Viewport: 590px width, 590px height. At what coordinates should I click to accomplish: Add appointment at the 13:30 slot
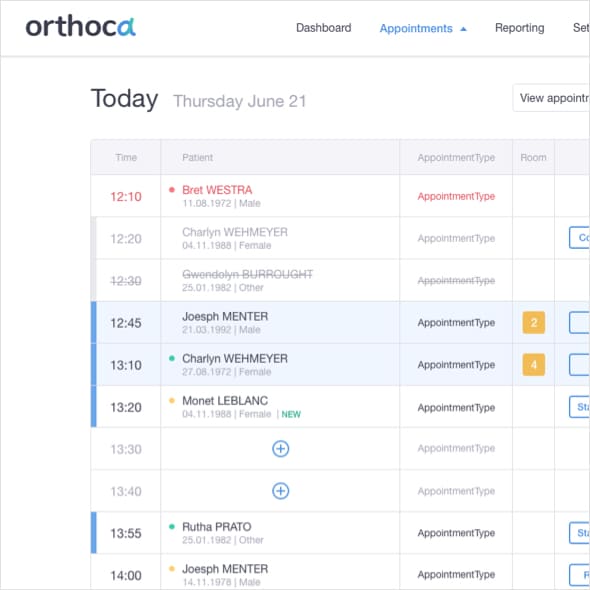280,449
